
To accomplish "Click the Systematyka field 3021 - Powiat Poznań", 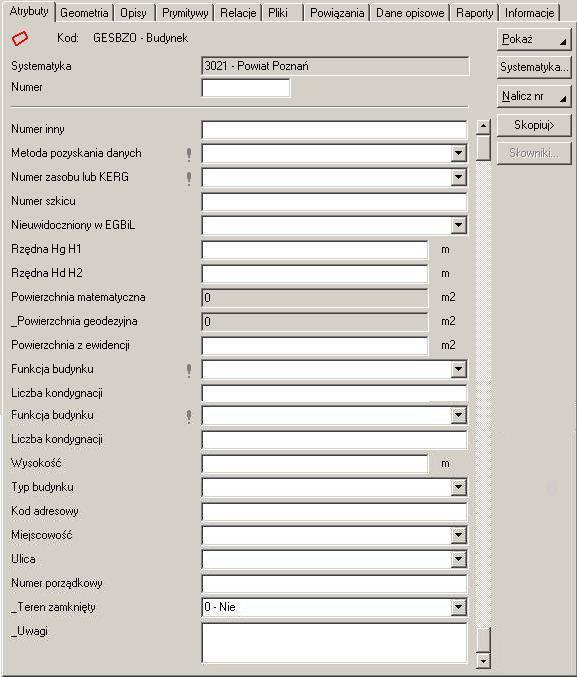I will tap(335, 66).
